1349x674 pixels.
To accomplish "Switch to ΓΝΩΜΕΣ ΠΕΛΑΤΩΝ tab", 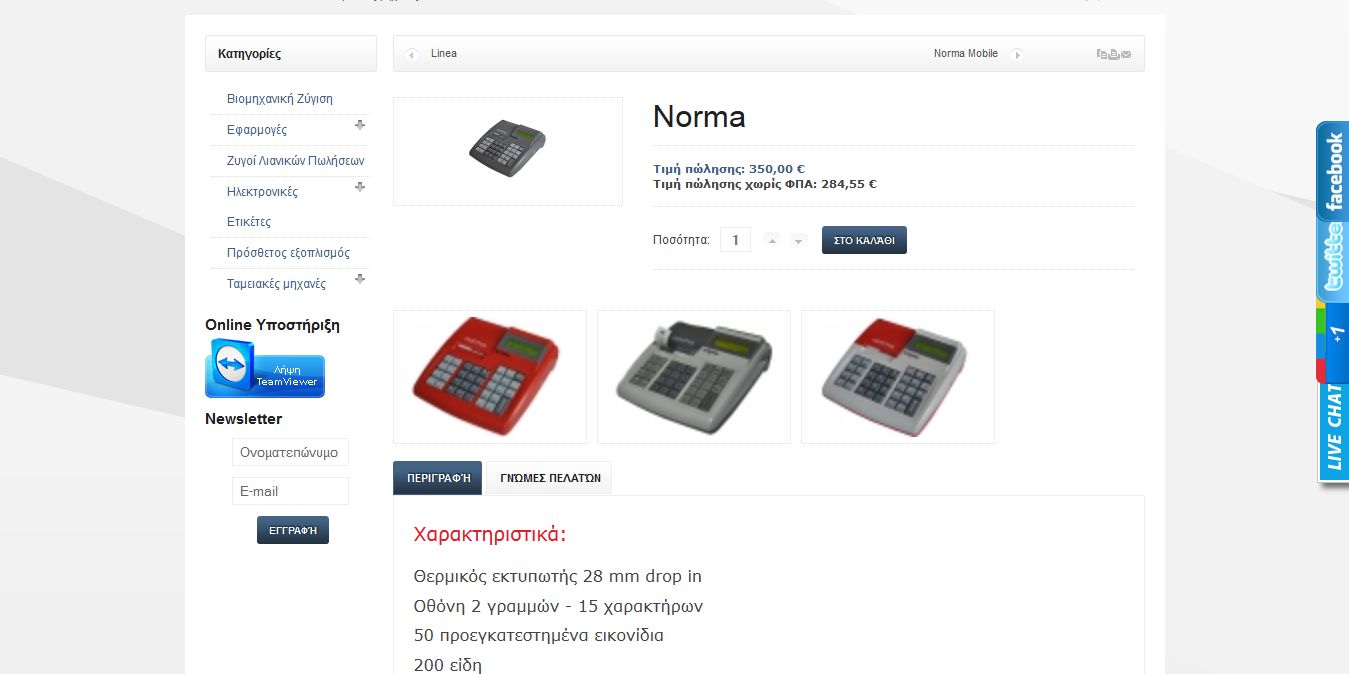I will (x=550, y=478).
